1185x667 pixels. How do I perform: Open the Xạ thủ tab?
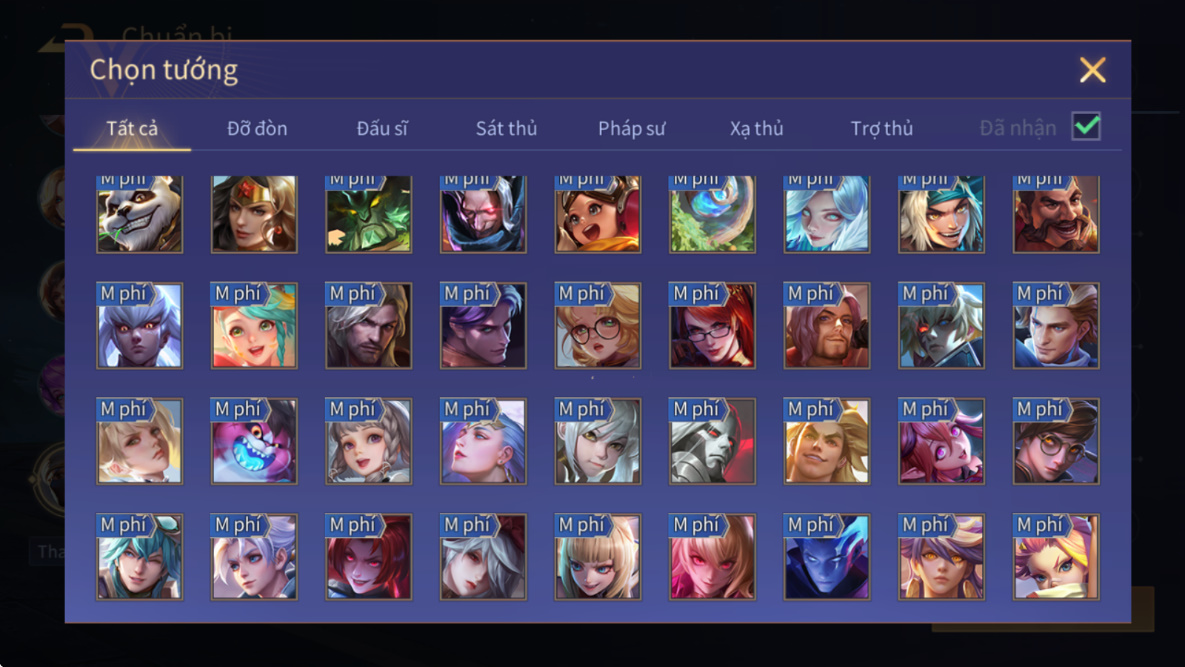pos(756,128)
